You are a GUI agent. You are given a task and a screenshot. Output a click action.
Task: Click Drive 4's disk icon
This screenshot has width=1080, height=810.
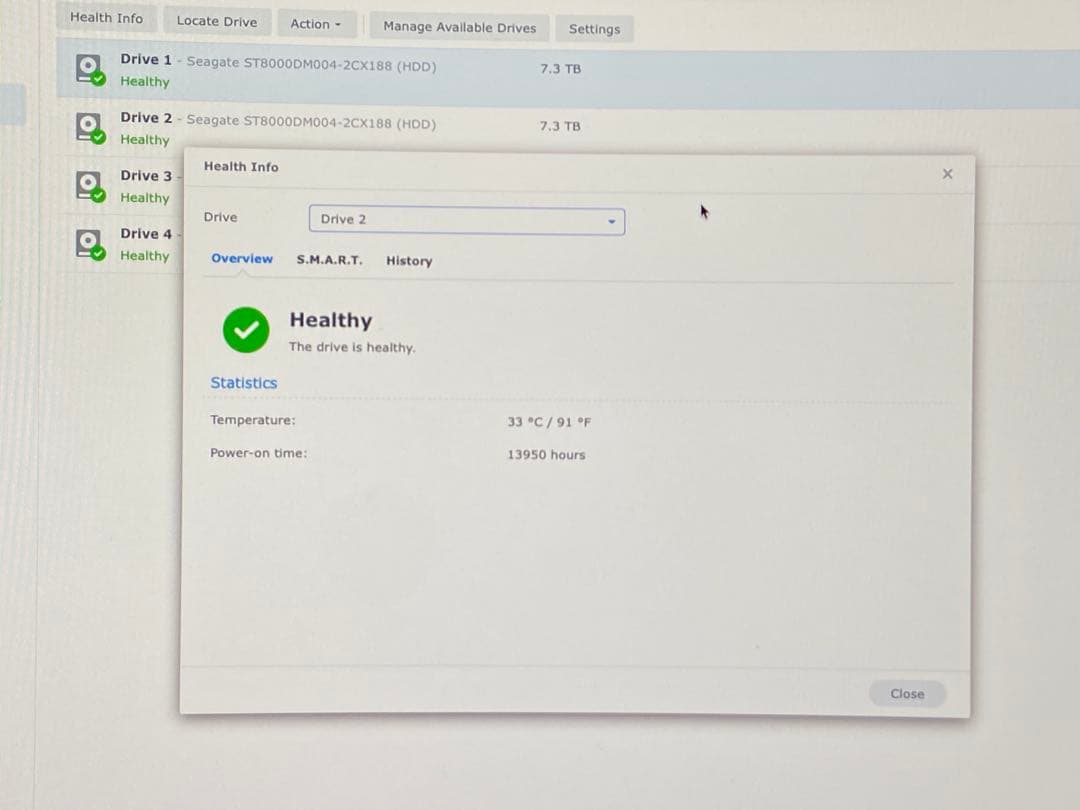90,243
